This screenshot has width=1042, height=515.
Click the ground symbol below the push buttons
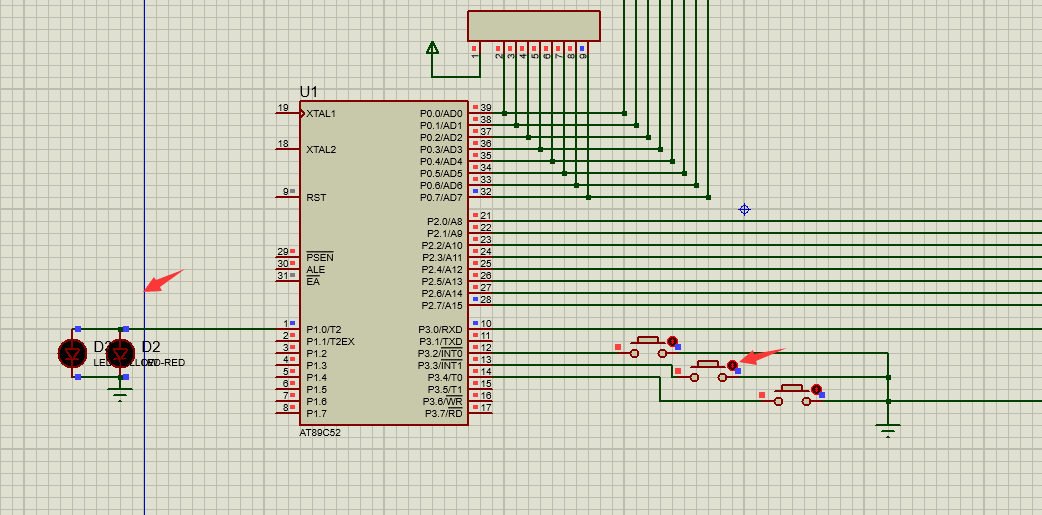(888, 431)
